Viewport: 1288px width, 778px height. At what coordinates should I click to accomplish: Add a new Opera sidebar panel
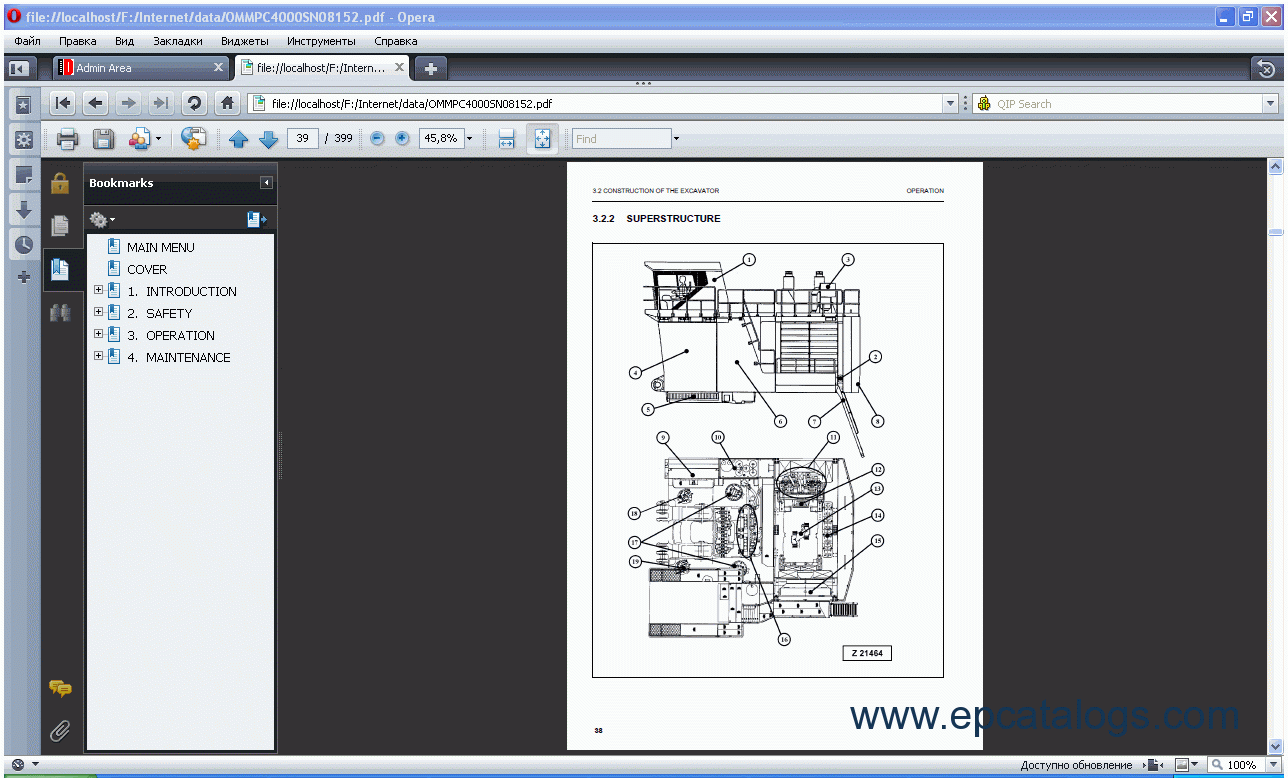pyautogui.click(x=24, y=277)
